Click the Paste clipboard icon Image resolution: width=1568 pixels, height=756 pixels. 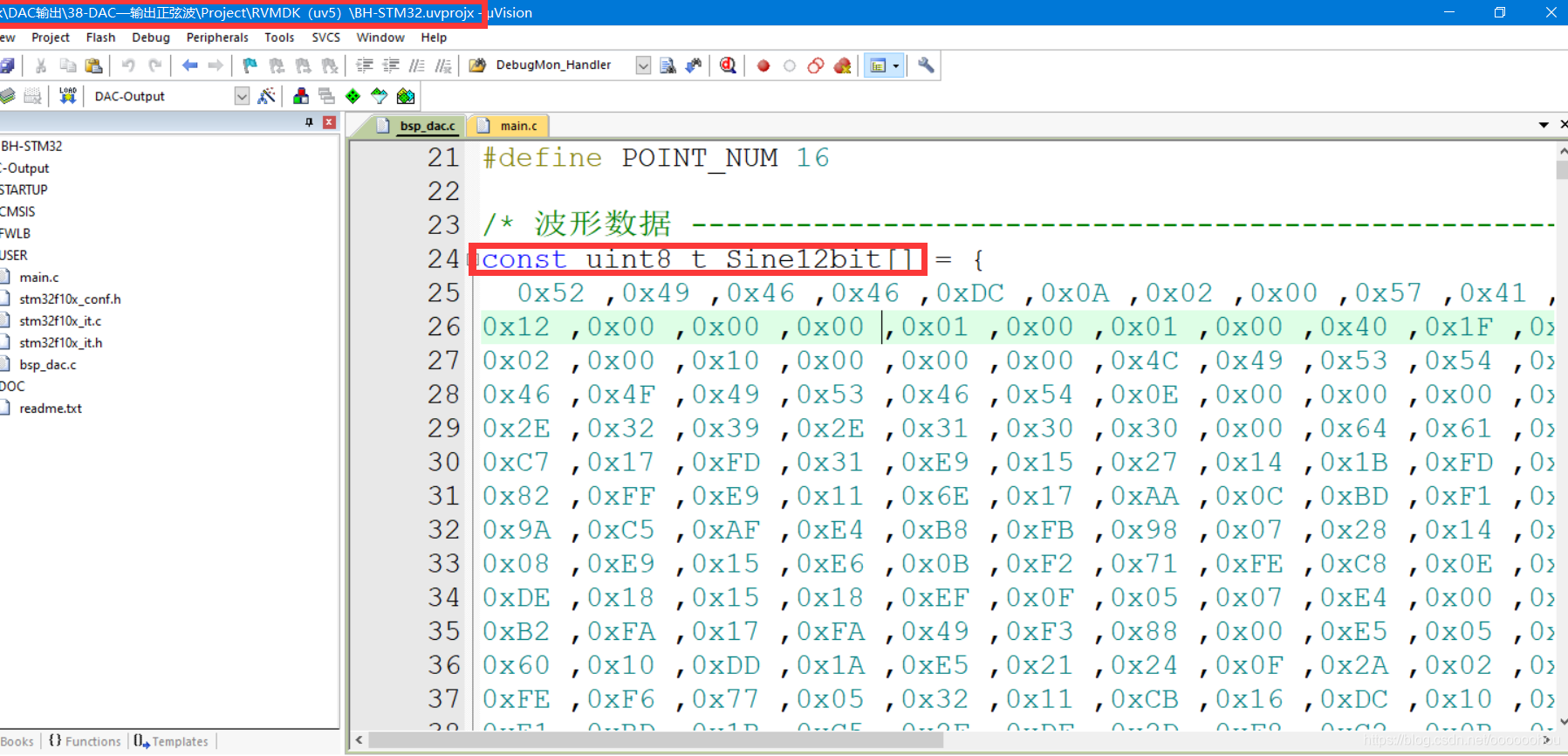(93, 65)
